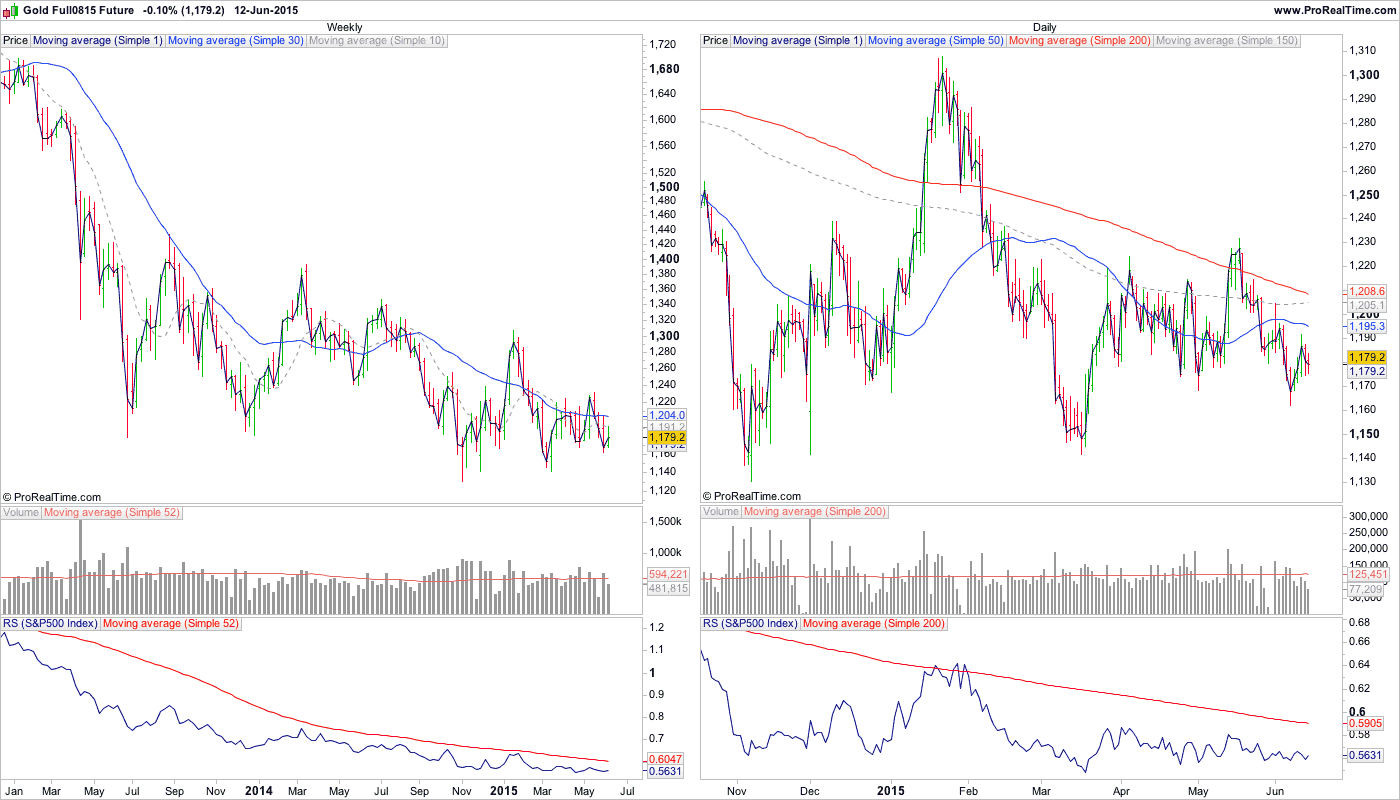
Task: Click the Dec label on Daily time axis
Action: [809, 790]
